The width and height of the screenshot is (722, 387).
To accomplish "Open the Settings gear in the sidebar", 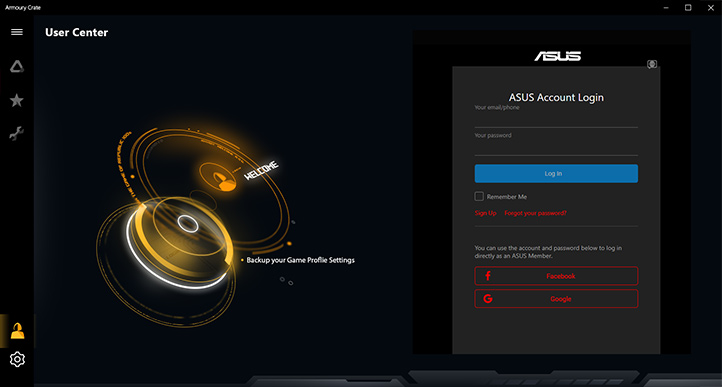I will point(17,359).
